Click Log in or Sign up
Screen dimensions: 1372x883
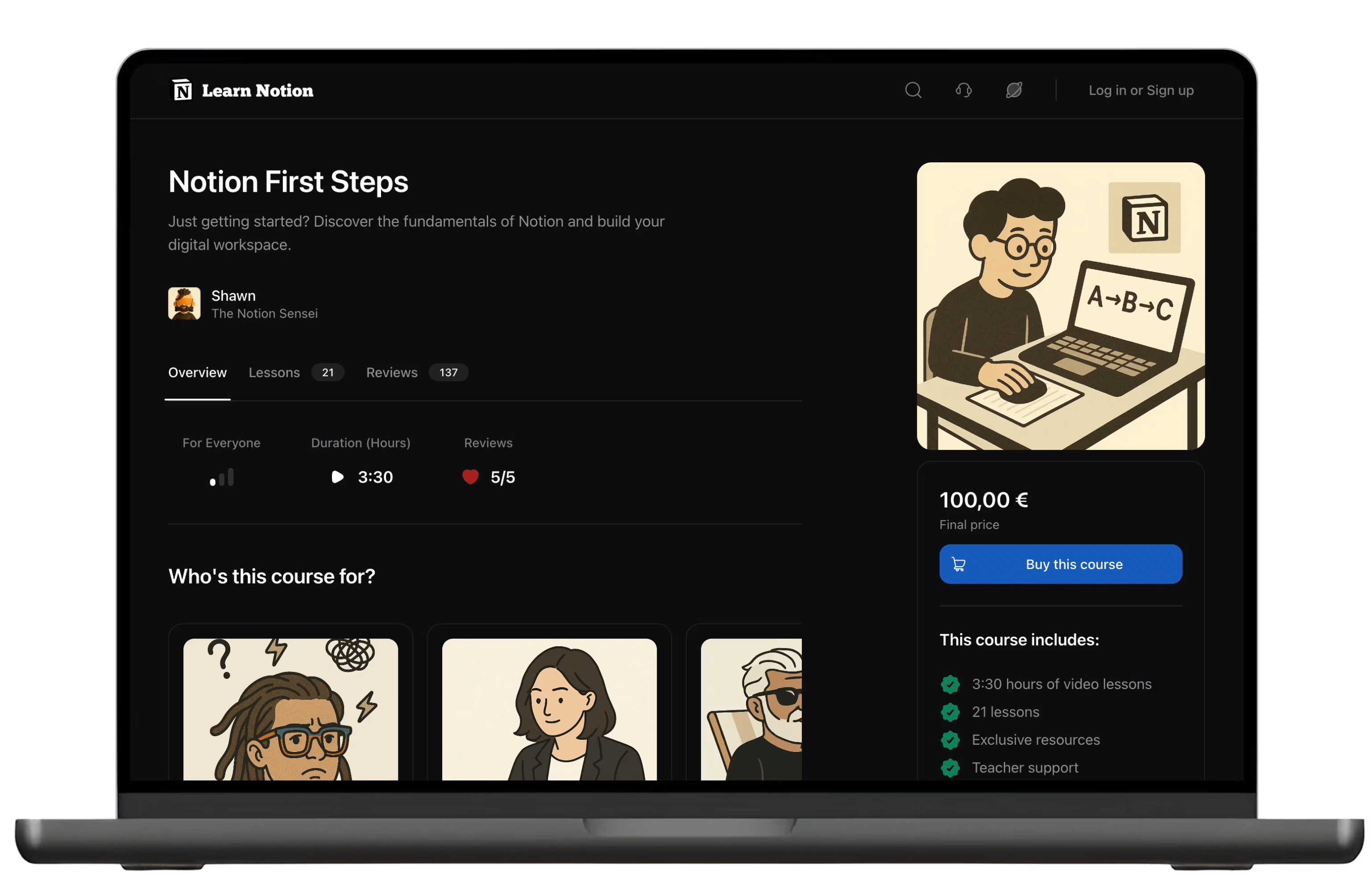click(1141, 90)
